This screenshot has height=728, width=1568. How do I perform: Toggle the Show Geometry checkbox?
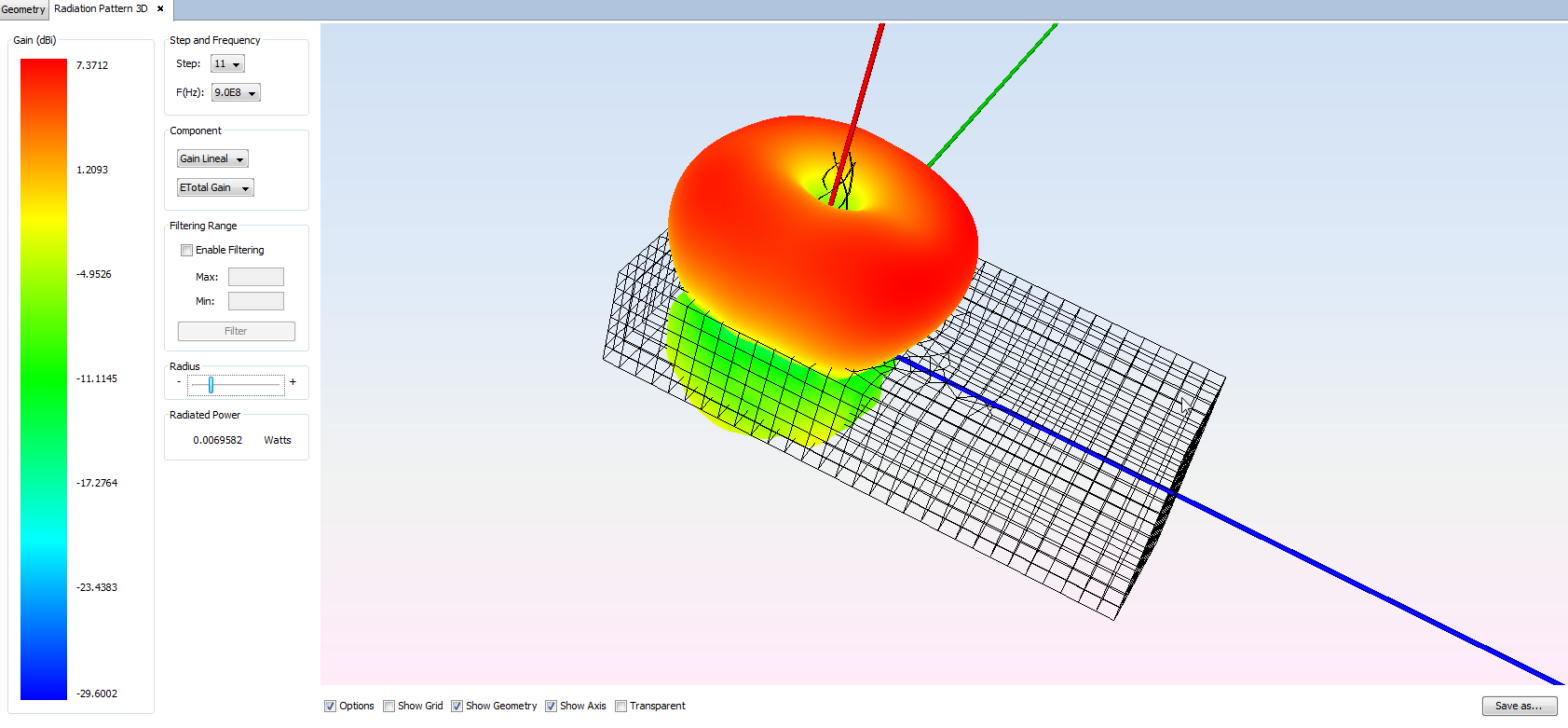coord(457,707)
